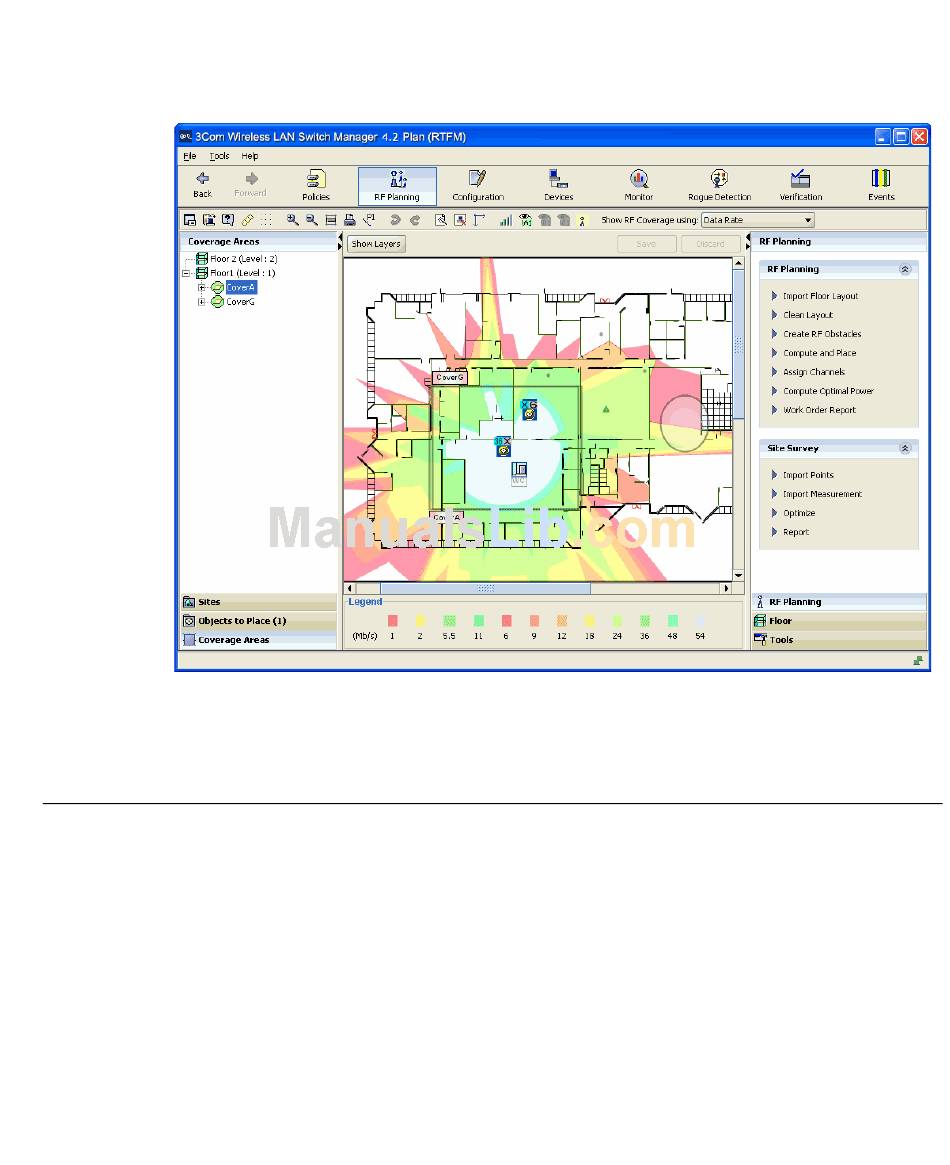Viewport: 950px width, 1165px height.
Task: Switch to Objects to Place (1) tab
Action: pyautogui.click(x=258, y=620)
